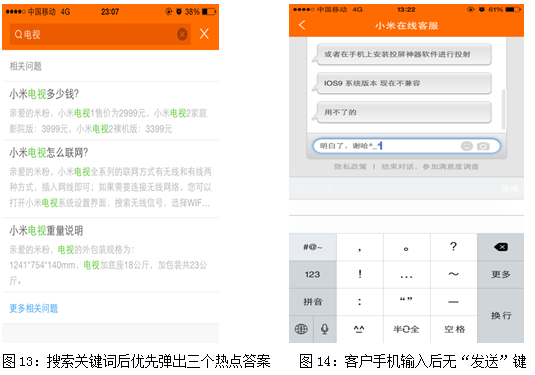
Task: Clear the search text with circled X icon
Action: coord(182,34)
